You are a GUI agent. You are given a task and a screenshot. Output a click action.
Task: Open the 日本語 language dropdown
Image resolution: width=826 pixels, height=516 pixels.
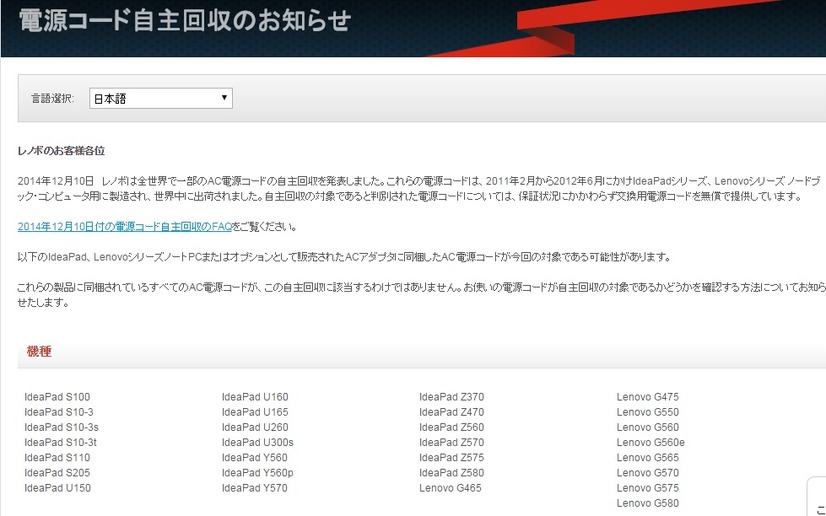click(161, 98)
